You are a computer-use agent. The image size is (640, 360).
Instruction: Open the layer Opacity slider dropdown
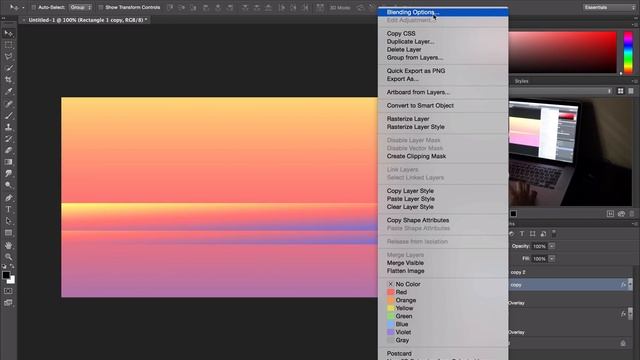pos(552,246)
